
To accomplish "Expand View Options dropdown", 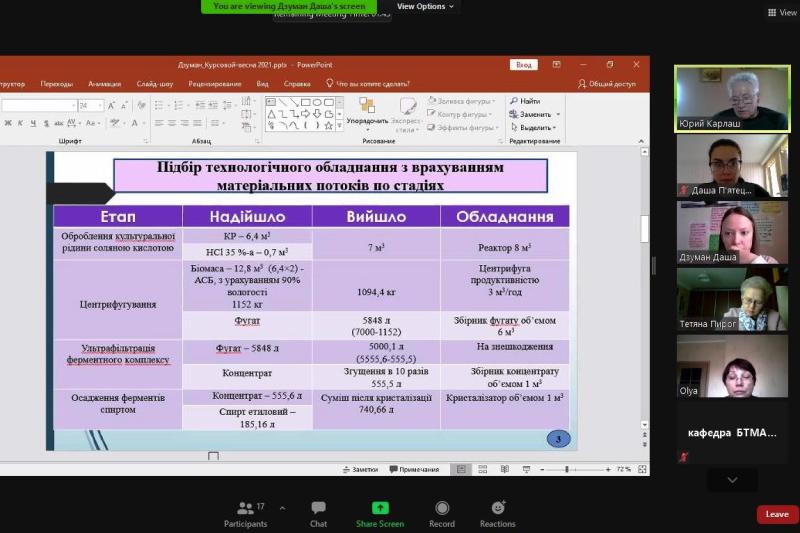I will pyautogui.click(x=425, y=6).
